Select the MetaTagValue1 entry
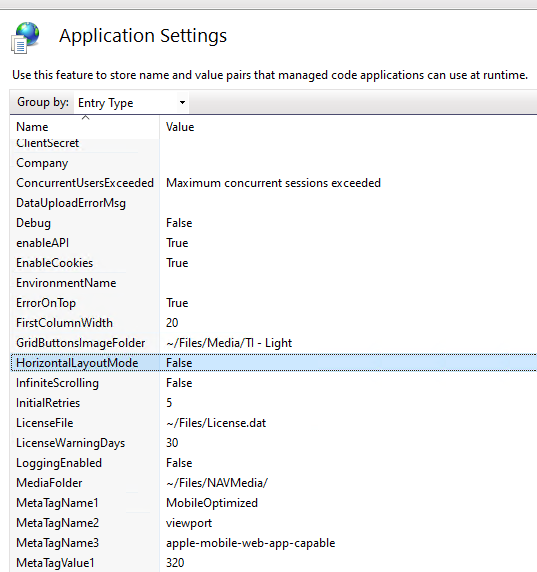The image size is (537, 572). tap(55, 563)
